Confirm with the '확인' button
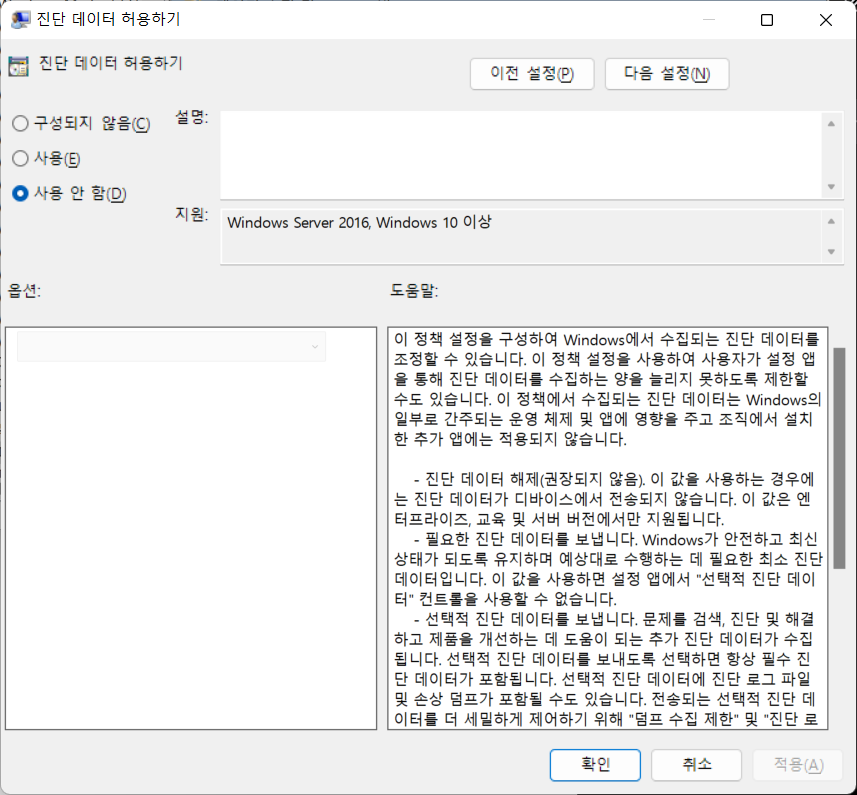857x795 pixels. (595, 764)
